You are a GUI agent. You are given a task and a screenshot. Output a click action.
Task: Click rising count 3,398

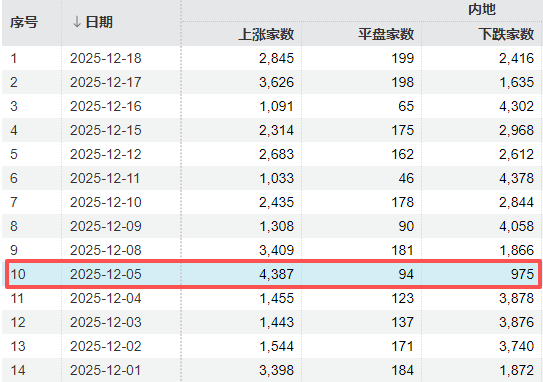(276, 370)
